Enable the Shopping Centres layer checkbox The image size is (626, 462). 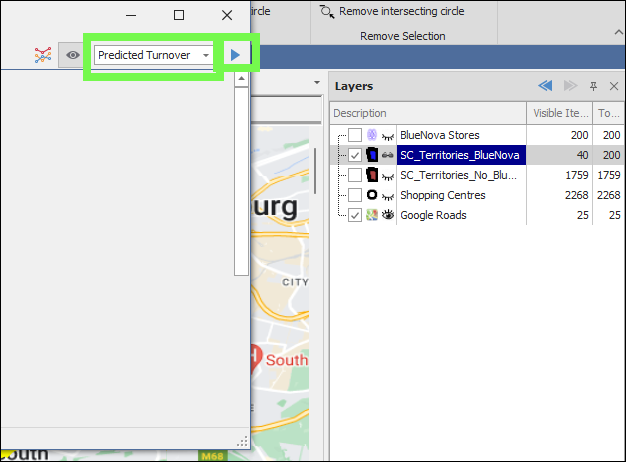355,195
